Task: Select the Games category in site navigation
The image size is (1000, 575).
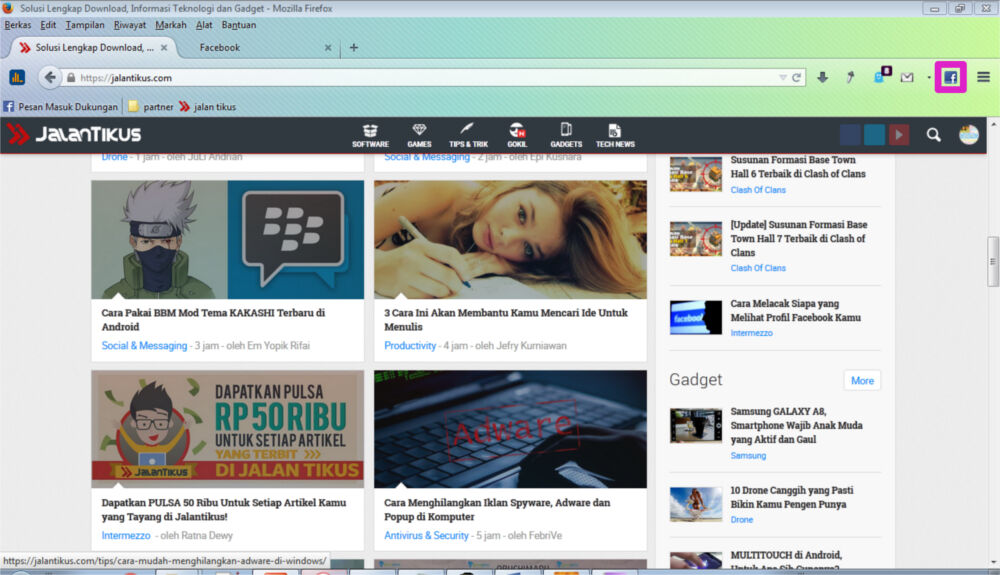Action: point(419,135)
